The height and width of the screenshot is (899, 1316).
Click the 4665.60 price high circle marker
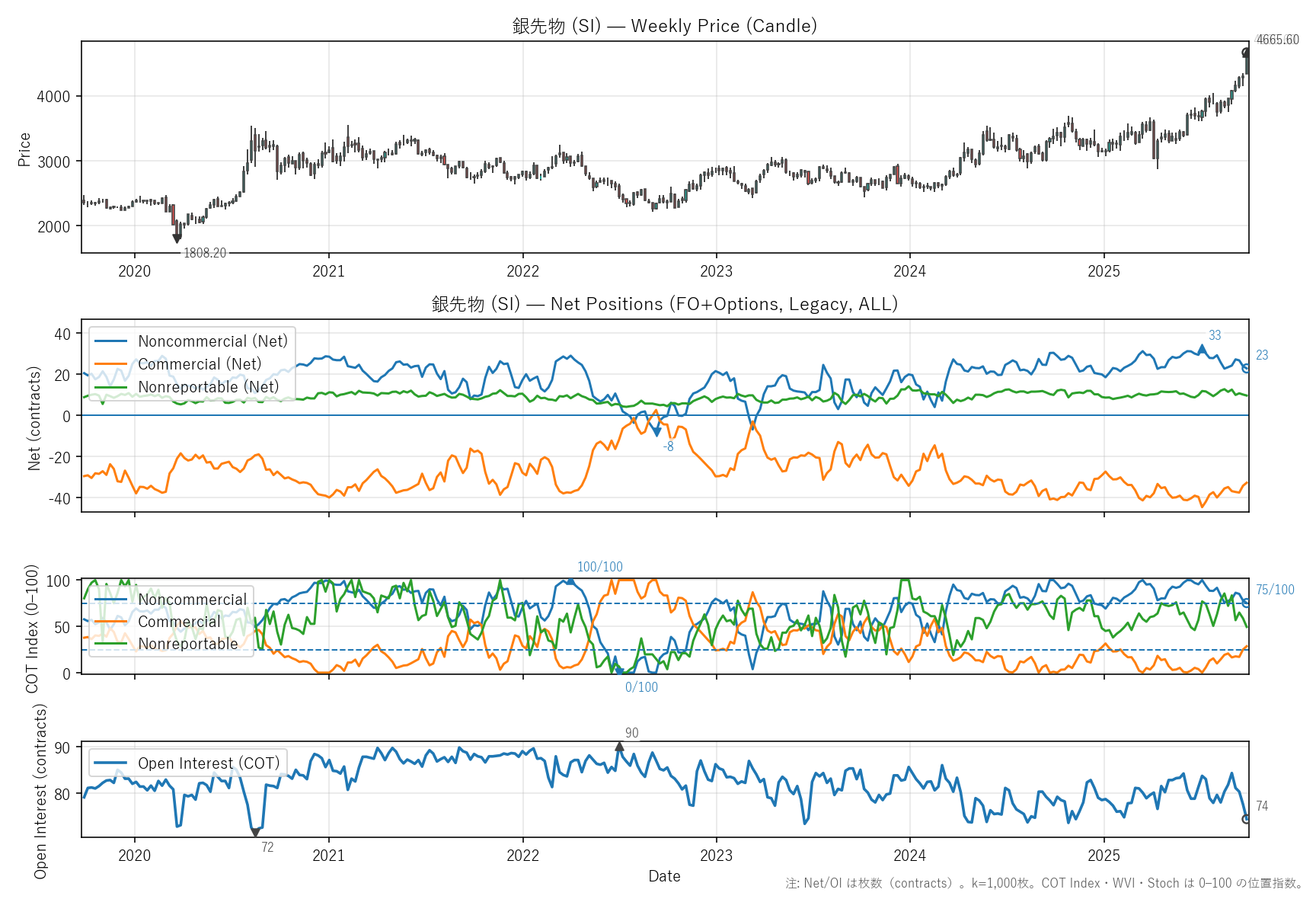point(1246,53)
